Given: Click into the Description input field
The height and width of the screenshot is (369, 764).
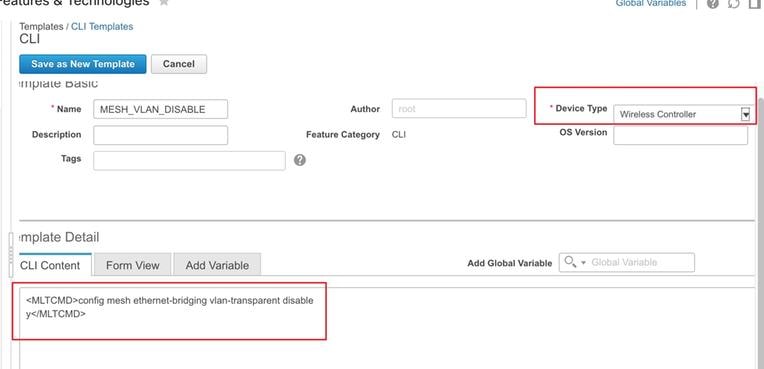Looking at the screenshot, I should [x=160, y=135].
